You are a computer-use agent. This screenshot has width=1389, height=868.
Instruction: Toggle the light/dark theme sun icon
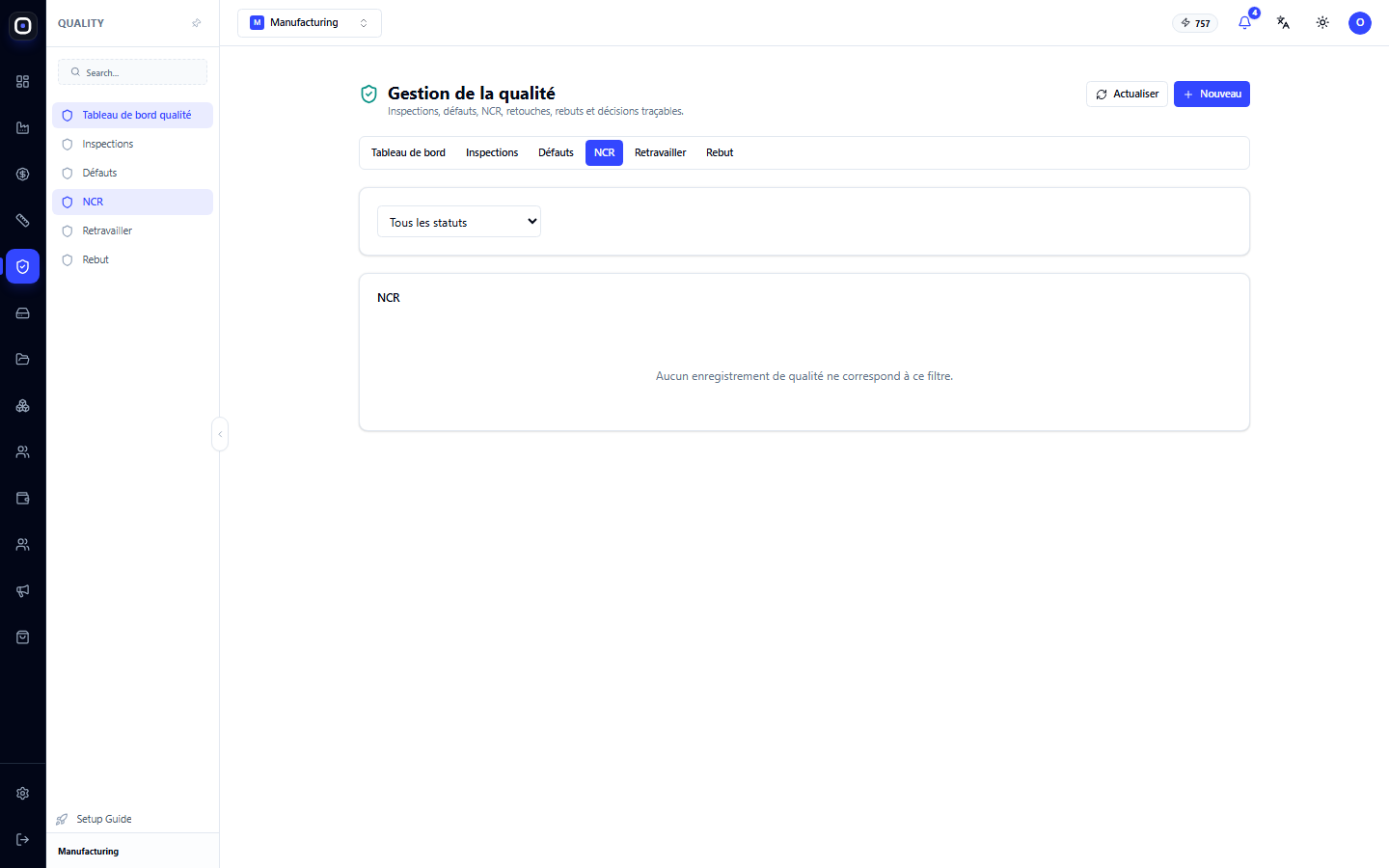coord(1322,22)
